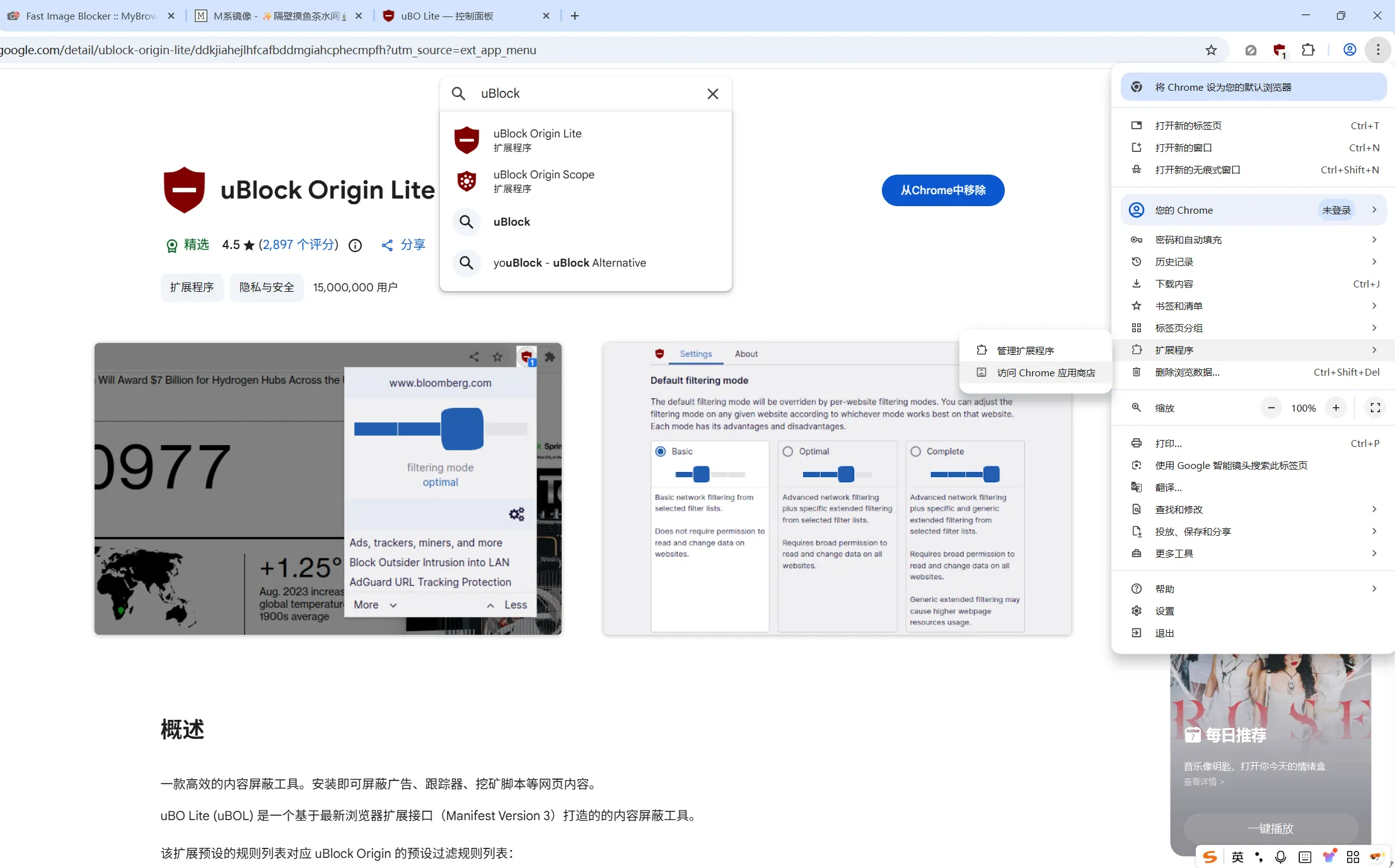Click the bookmark star icon in address bar
1395x868 pixels.
1211,50
